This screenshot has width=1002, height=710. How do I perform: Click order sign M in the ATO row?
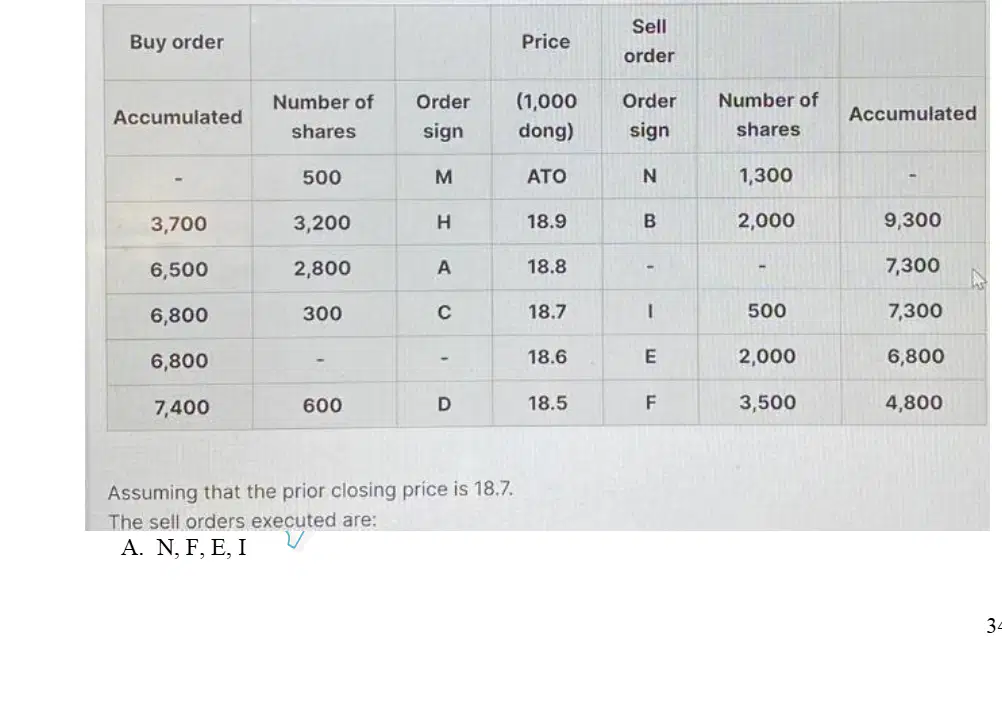[x=443, y=177]
